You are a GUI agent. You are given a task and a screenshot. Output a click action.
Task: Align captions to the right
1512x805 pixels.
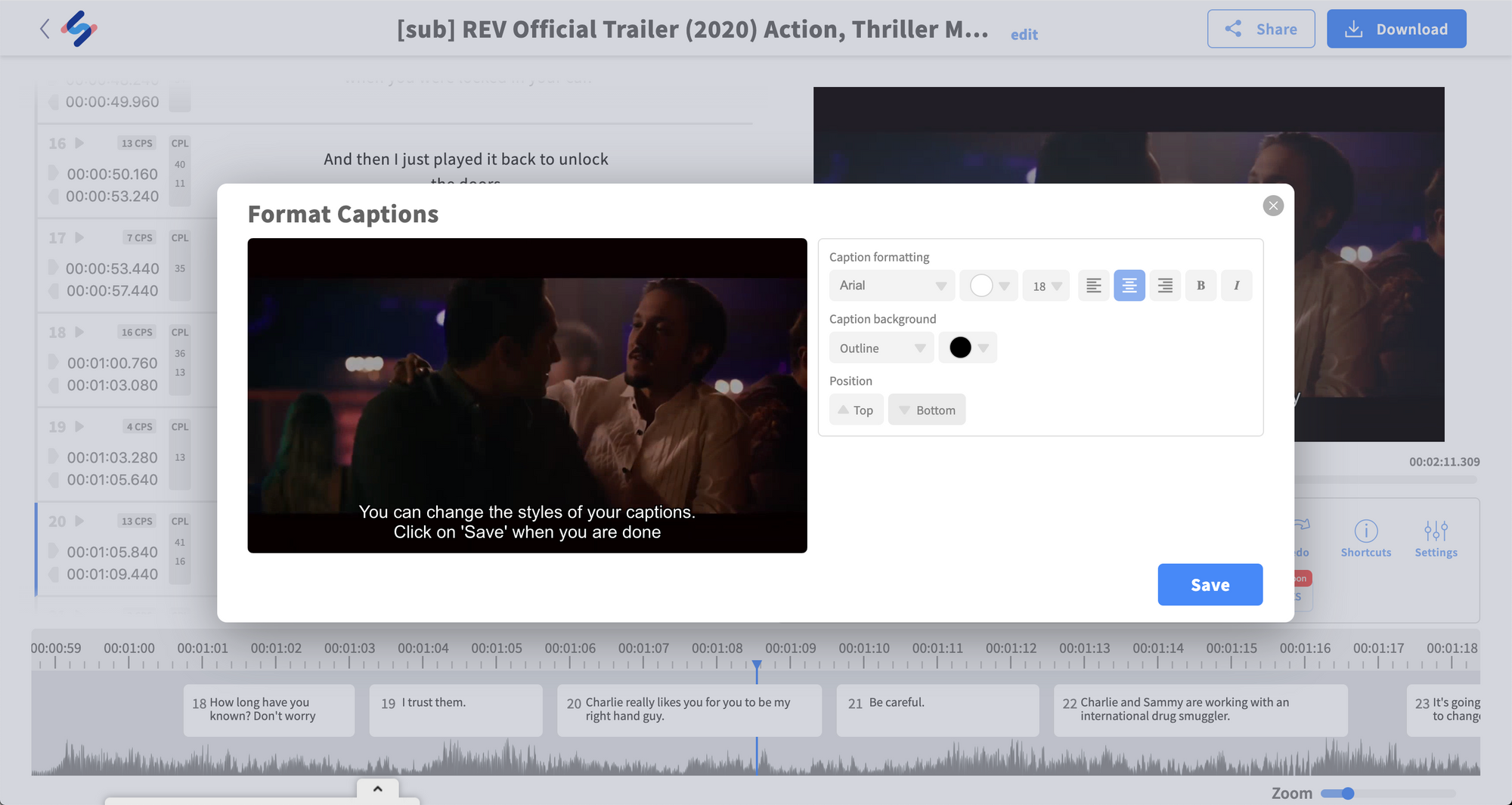pyautogui.click(x=1165, y=286)
